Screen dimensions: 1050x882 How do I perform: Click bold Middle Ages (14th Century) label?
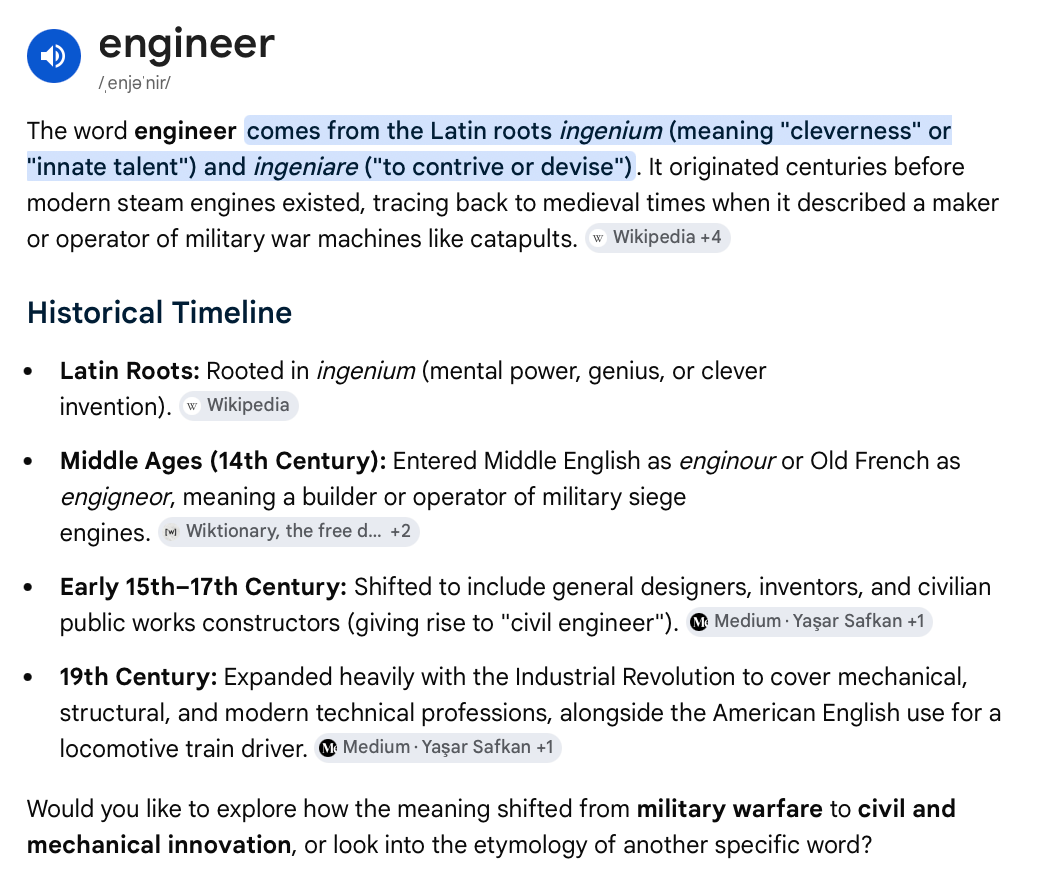(x=223, y=461)
